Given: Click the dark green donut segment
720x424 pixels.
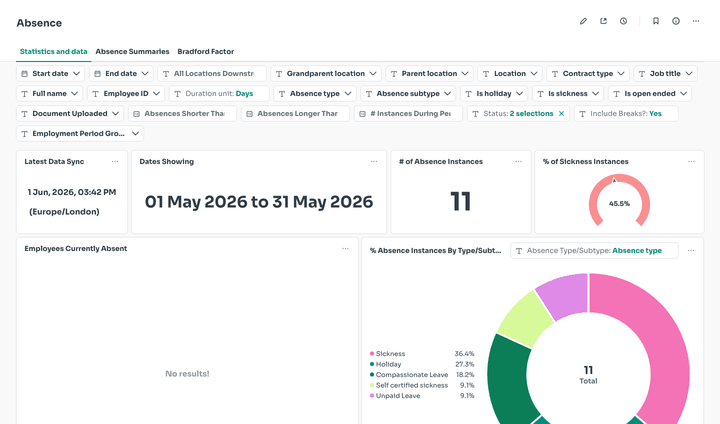Looking at the screenshot, I should tap(506, 379).
